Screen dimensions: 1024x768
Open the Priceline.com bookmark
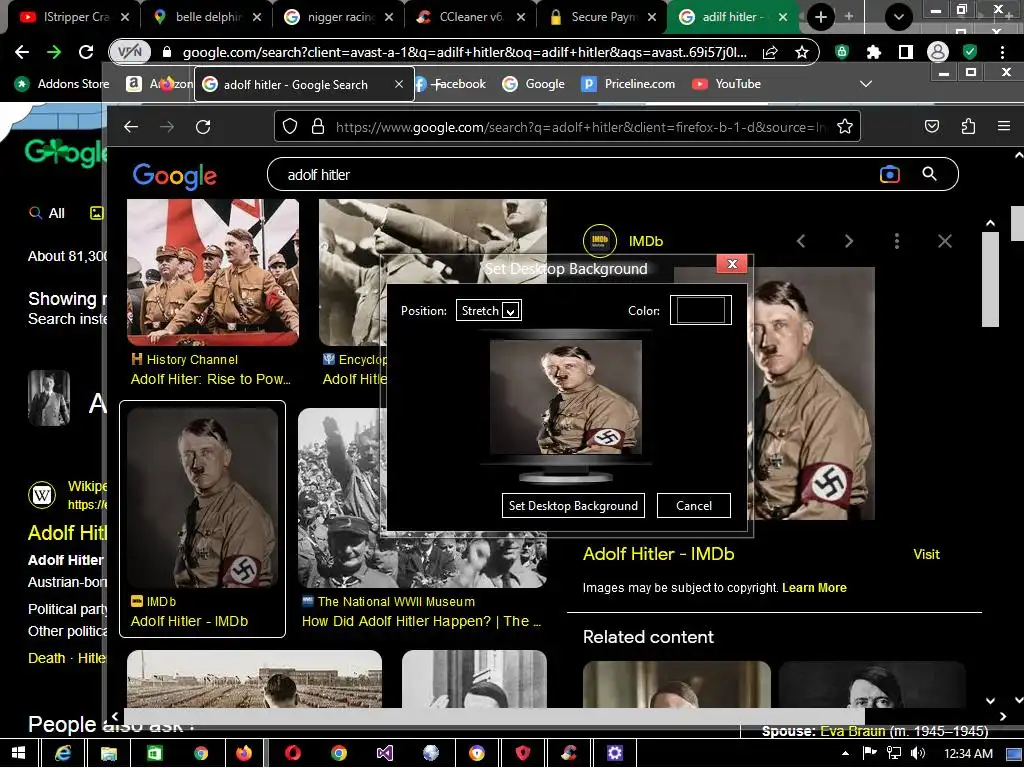click(628, 84)
